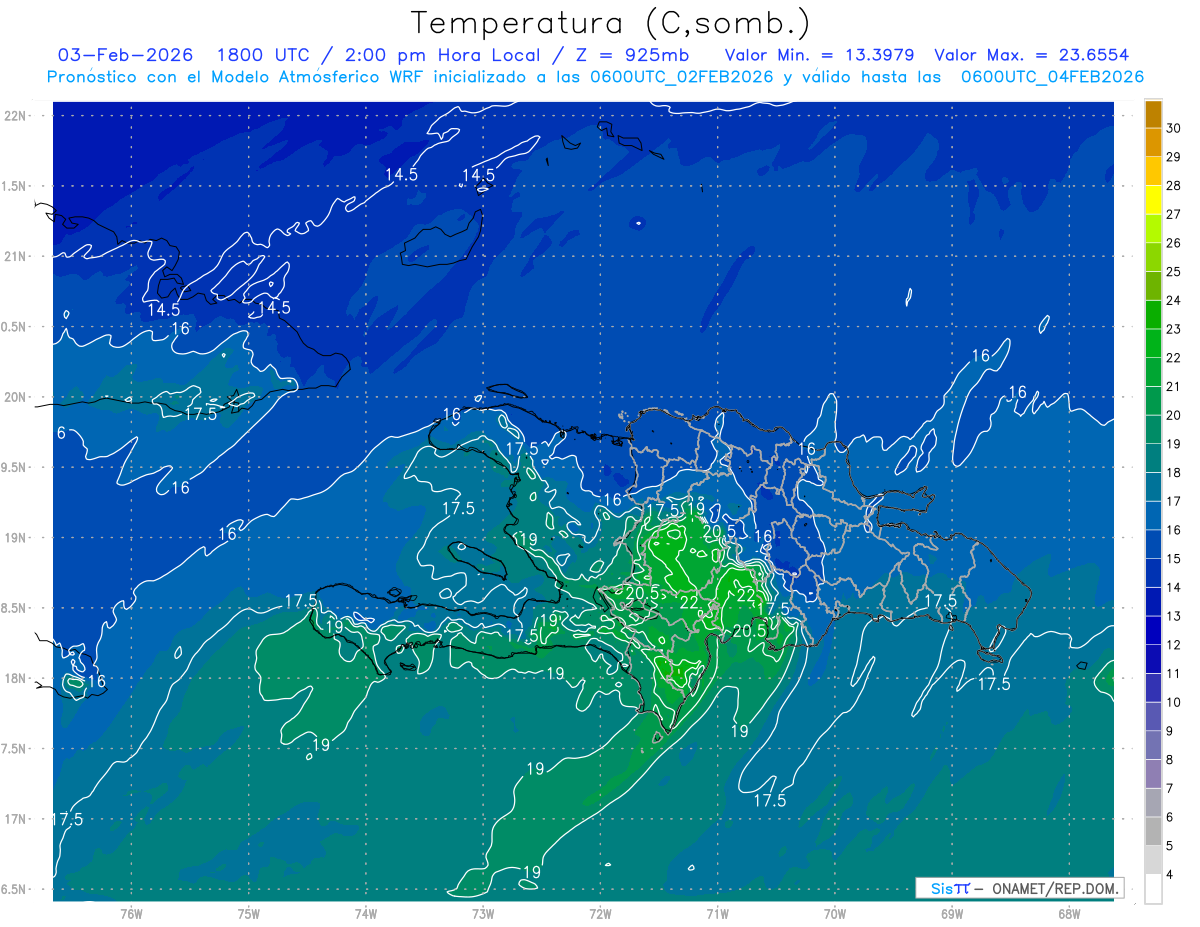Click the "22N" latitude axis label
Viewport: 1200px width, 927px height.
click(x=16, y=115)
